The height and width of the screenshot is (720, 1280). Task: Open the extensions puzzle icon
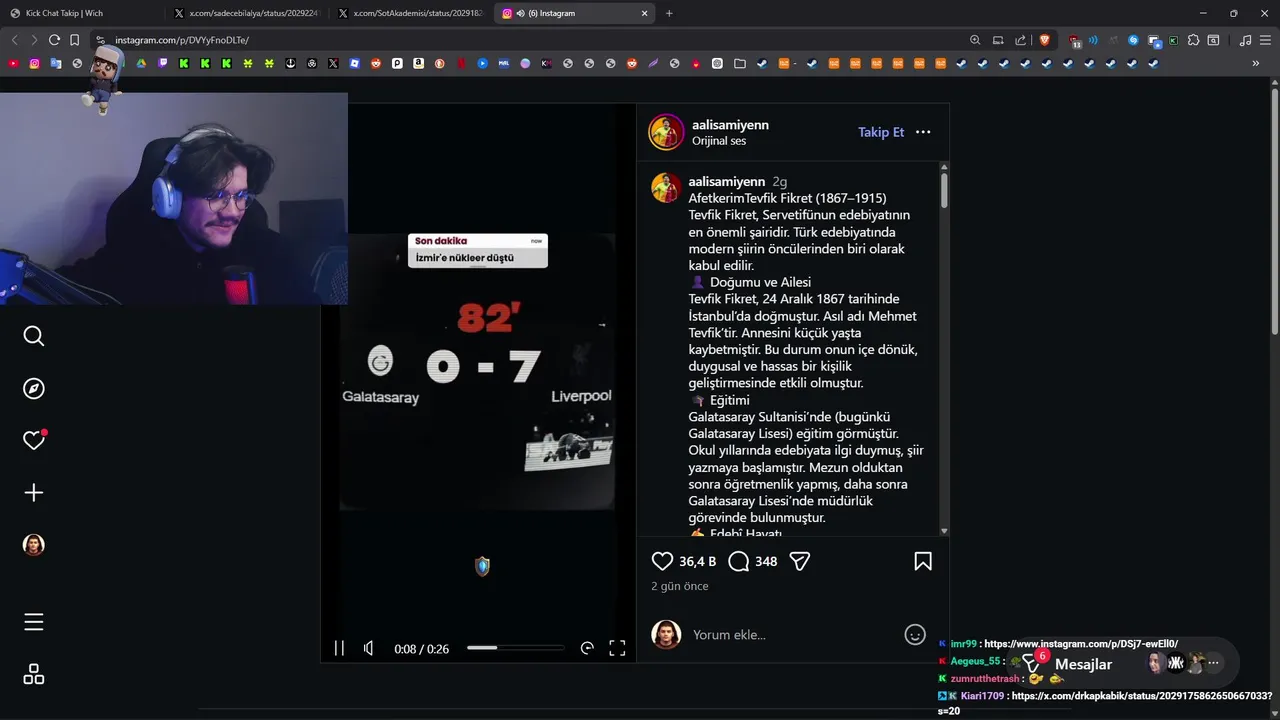1193,40
